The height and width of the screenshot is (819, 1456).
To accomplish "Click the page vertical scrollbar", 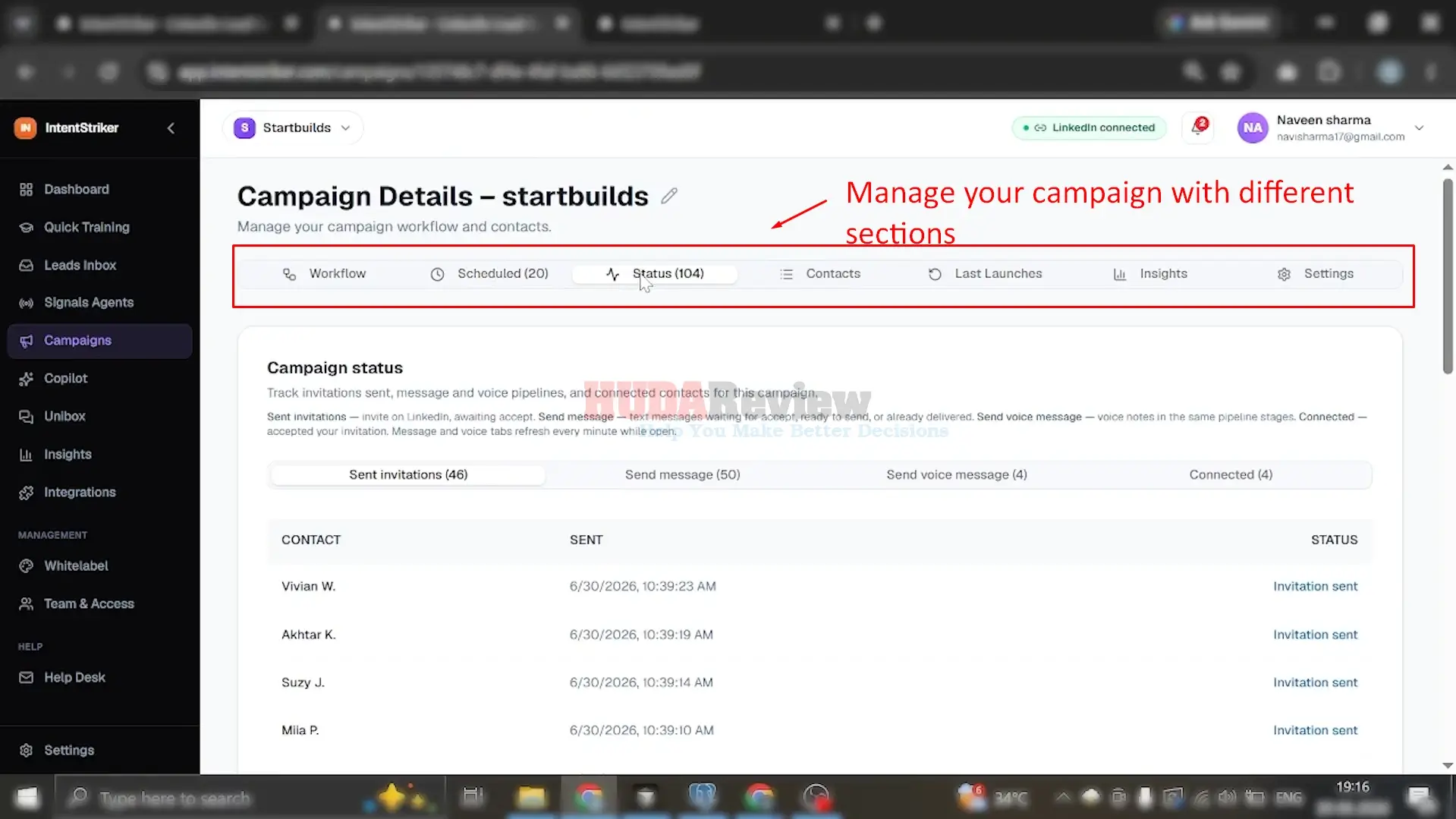I will coord(1448,276).
